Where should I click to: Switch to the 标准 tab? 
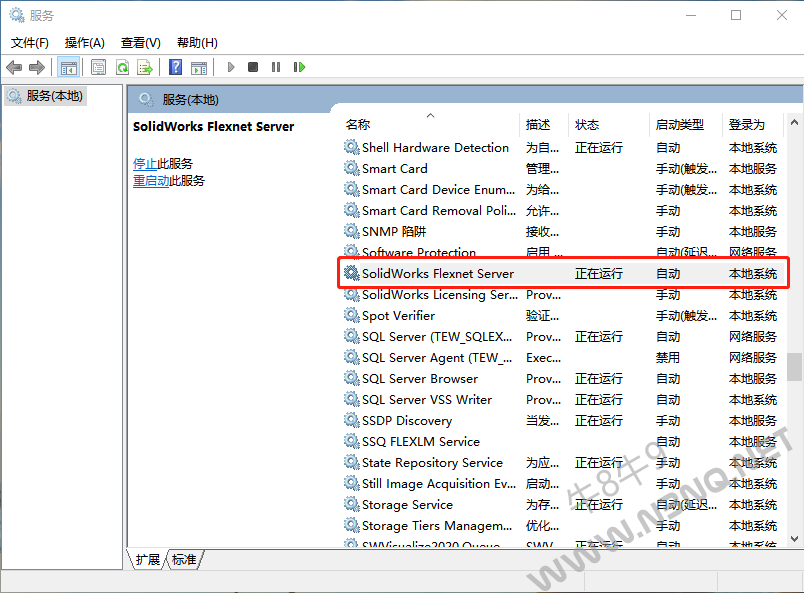pos(184,560)
